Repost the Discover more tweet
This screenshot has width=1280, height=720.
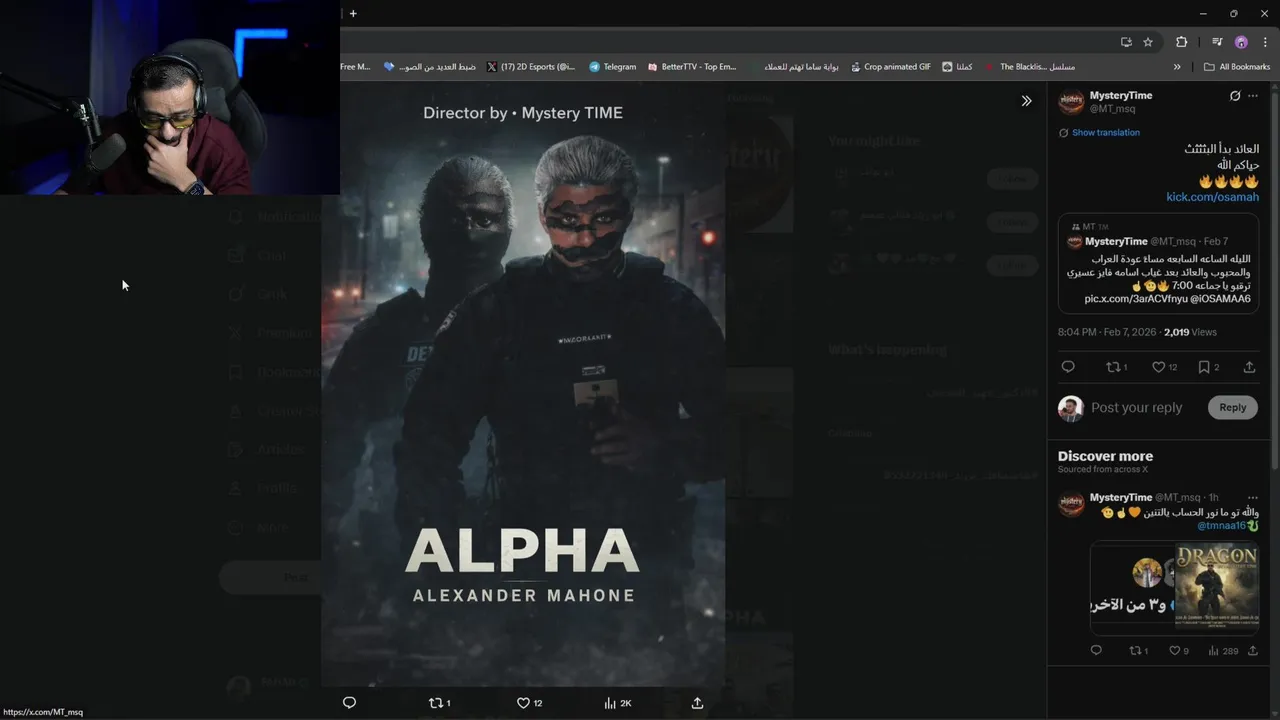click(1139, 651)
